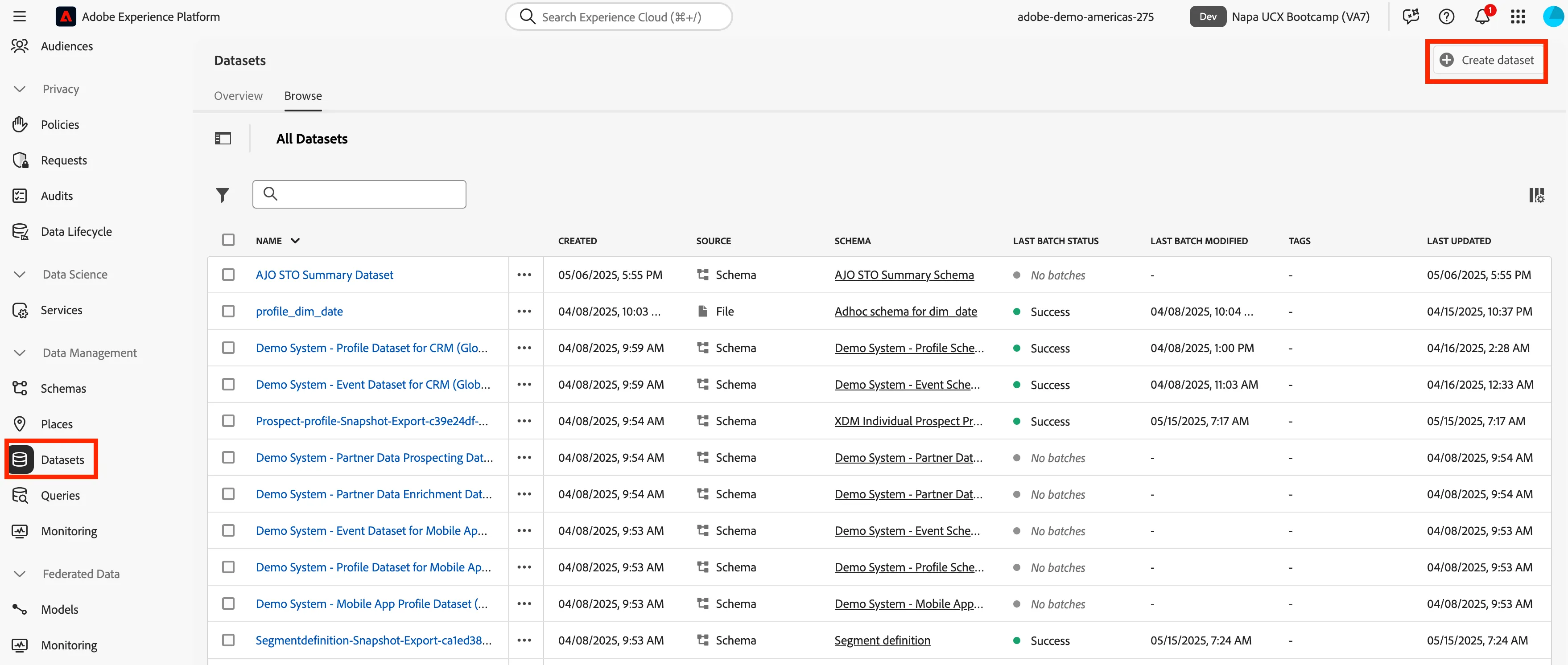Open the Napa UCX Bootcamp sandbox switcher

(x=1280, y=16)
